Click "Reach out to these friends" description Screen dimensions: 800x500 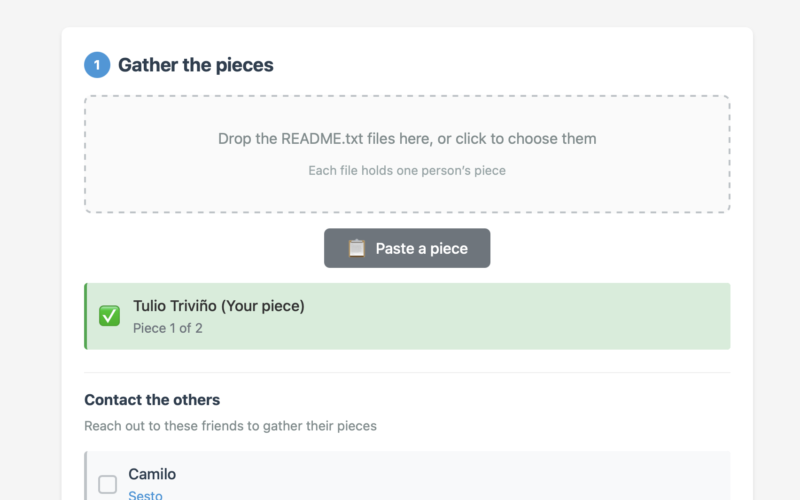(230, 426)
